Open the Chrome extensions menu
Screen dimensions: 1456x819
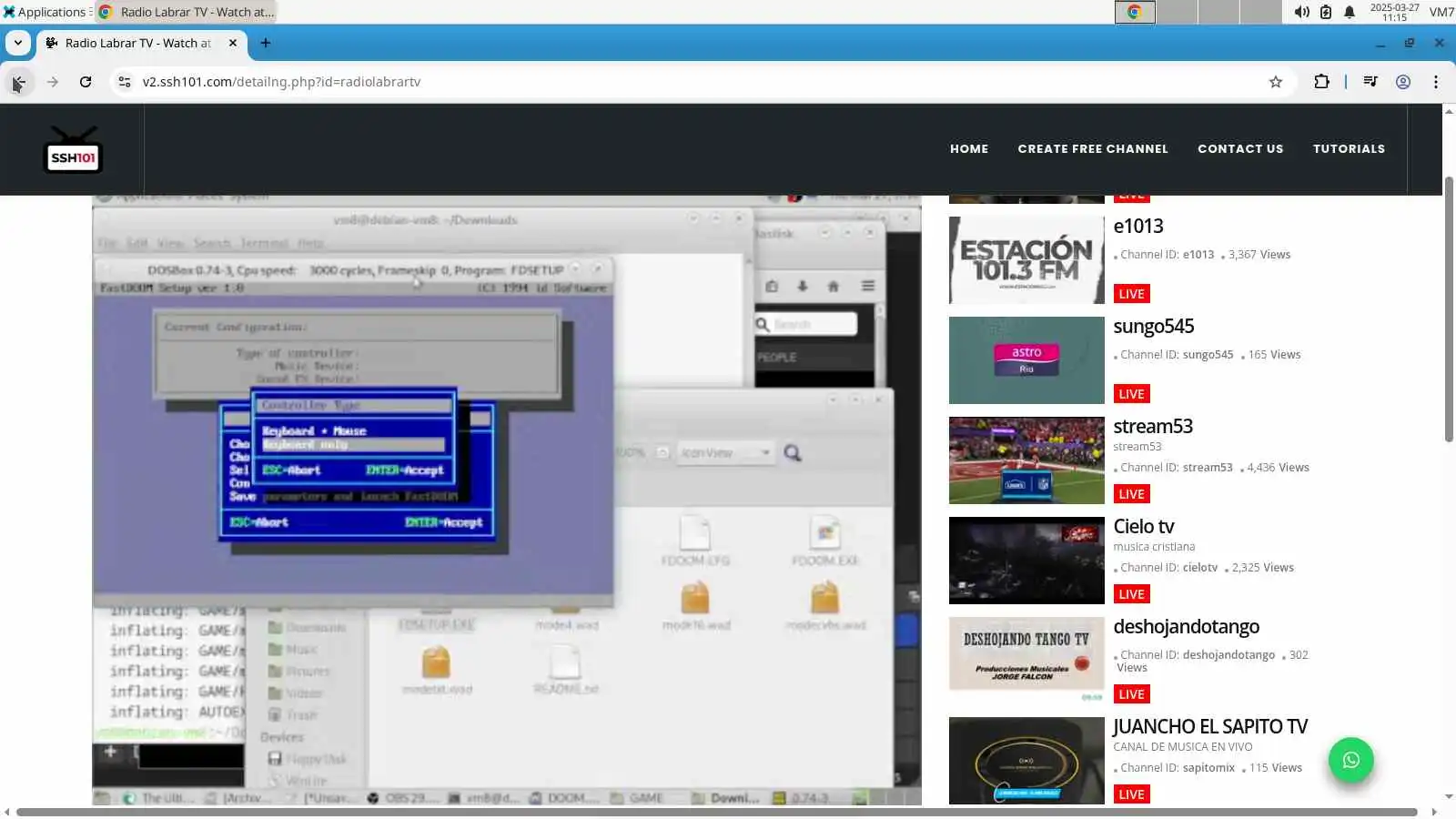point(1321,82)
